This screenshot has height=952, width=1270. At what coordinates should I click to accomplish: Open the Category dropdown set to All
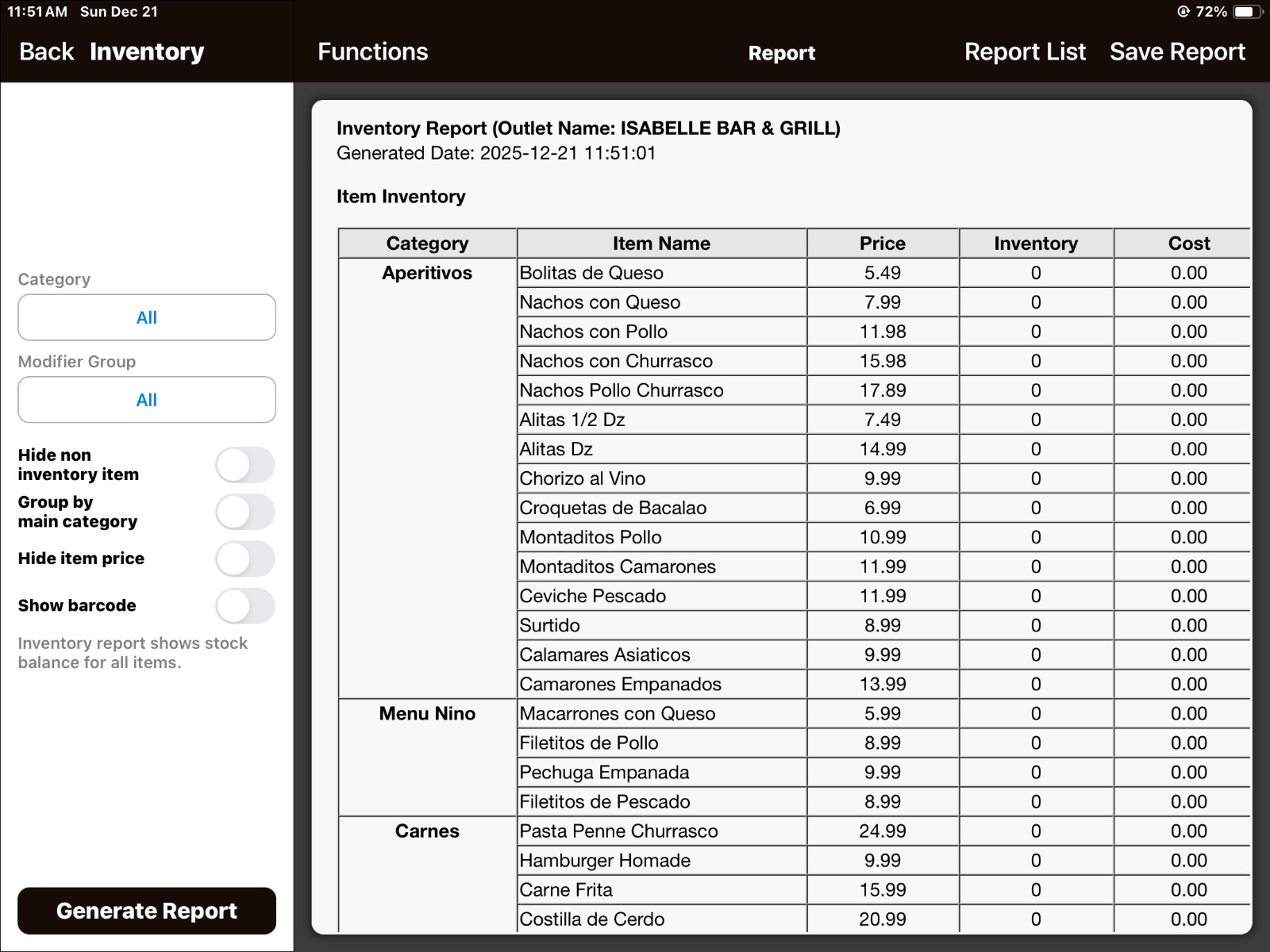click(147, 317)
